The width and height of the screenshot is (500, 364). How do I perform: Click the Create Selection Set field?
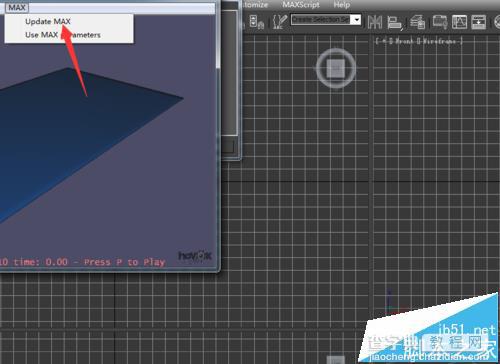[321, 20]
